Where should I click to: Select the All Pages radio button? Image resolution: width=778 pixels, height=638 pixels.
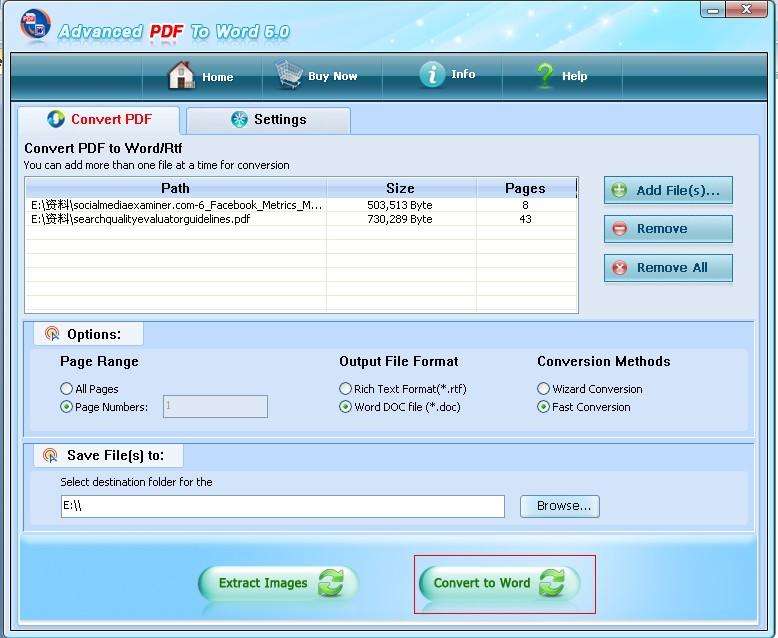(66, 388)
